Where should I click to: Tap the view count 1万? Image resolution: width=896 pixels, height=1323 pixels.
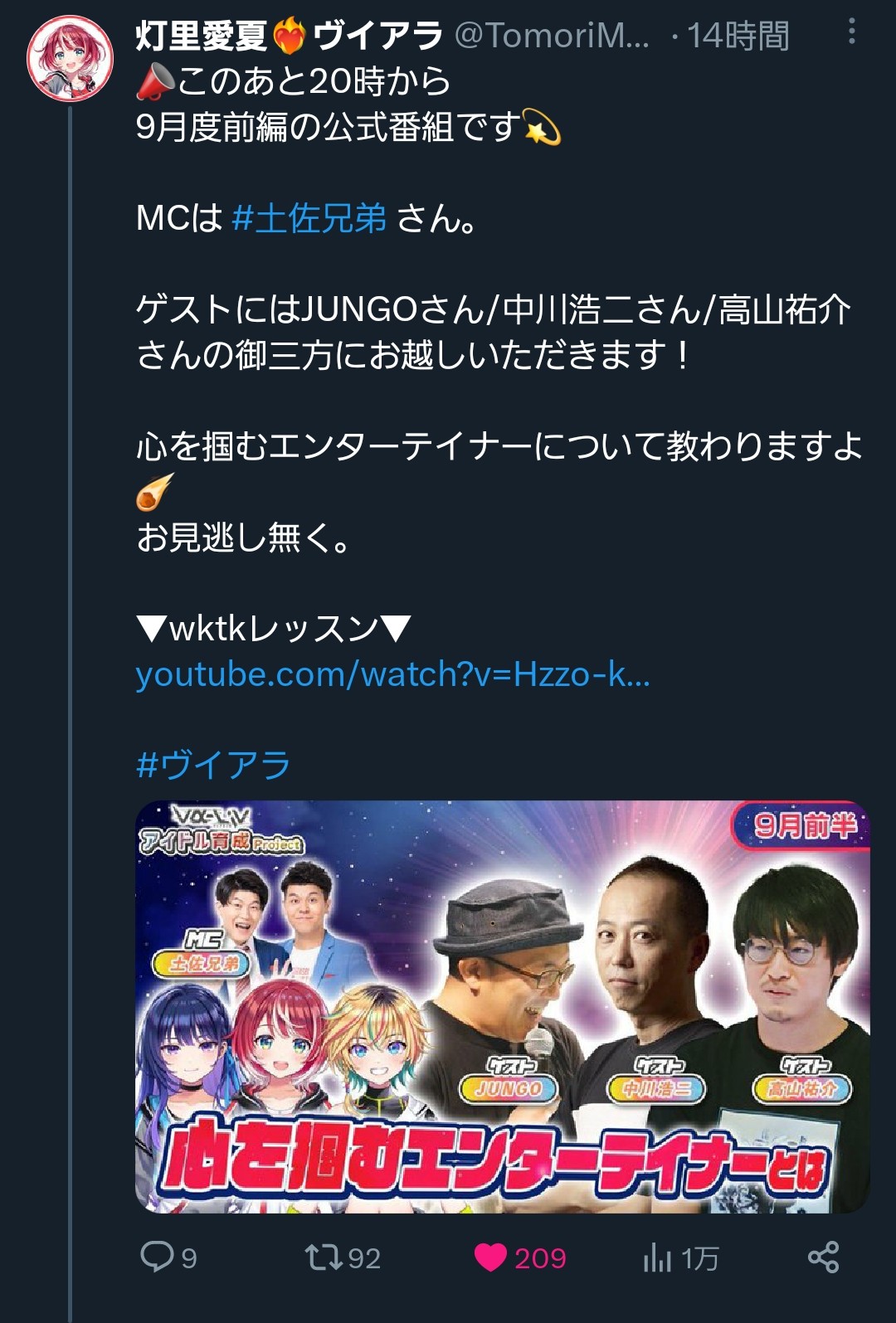tap(699, 1258)
